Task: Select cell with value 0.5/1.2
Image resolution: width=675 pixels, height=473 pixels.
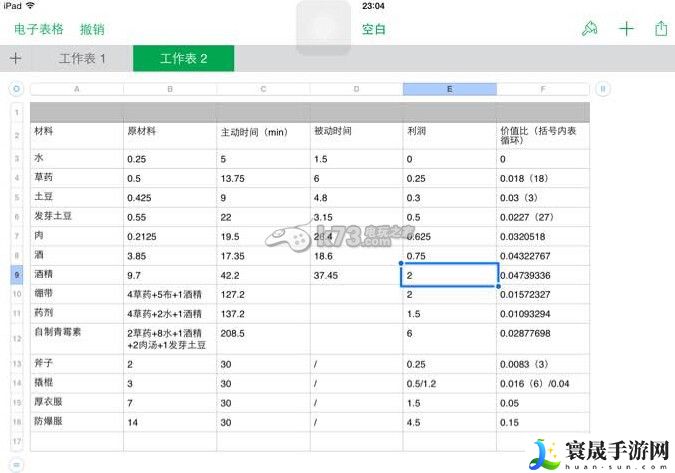Action: (x=450, y=383)
